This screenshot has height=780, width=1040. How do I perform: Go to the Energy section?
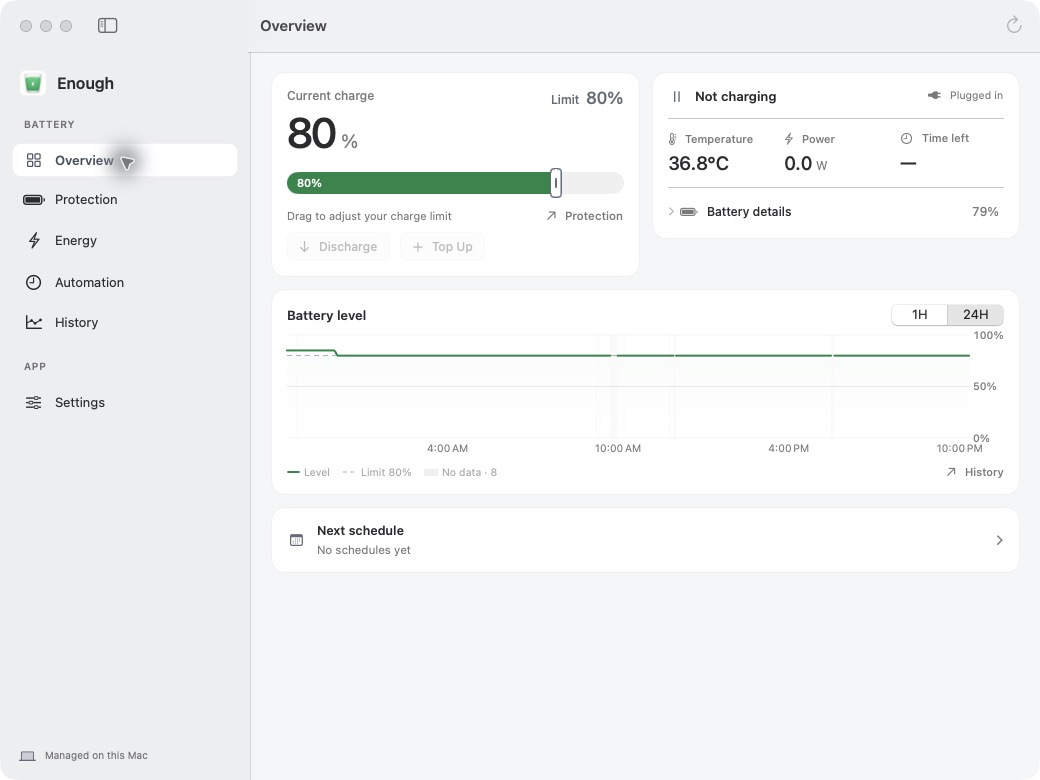[x=125, y=240]
